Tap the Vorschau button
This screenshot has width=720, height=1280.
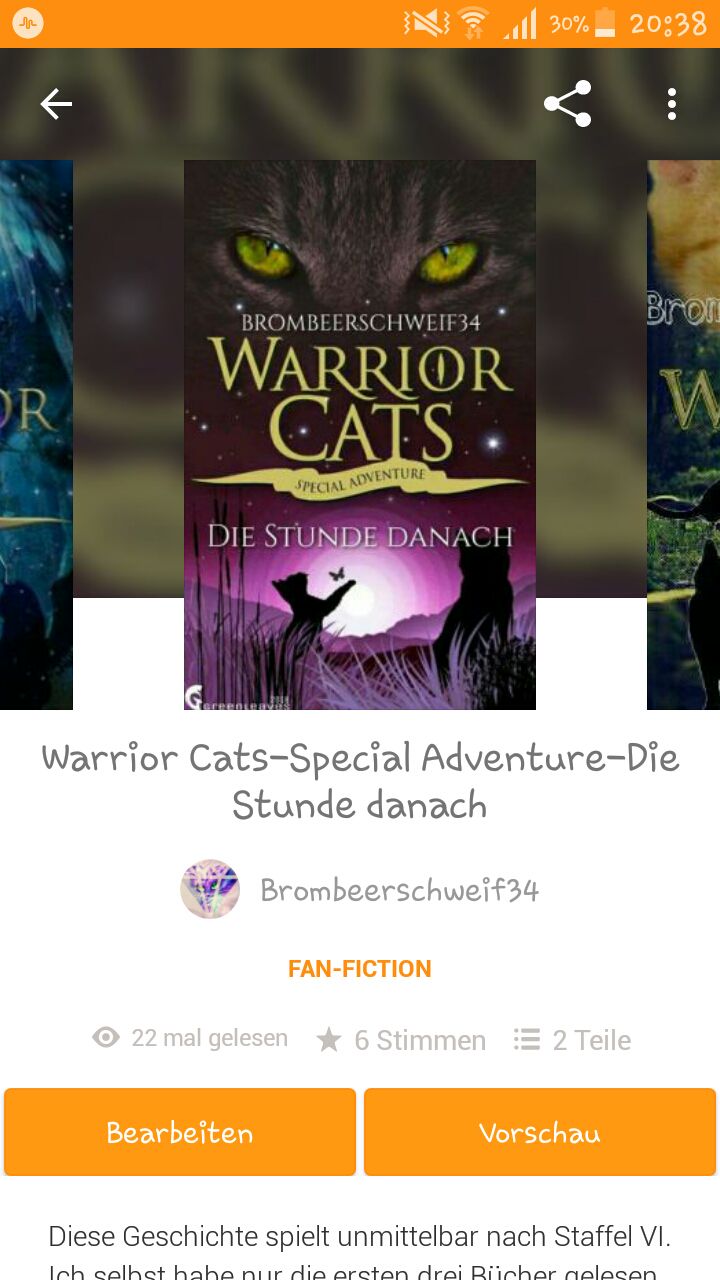pos(540,1132)
